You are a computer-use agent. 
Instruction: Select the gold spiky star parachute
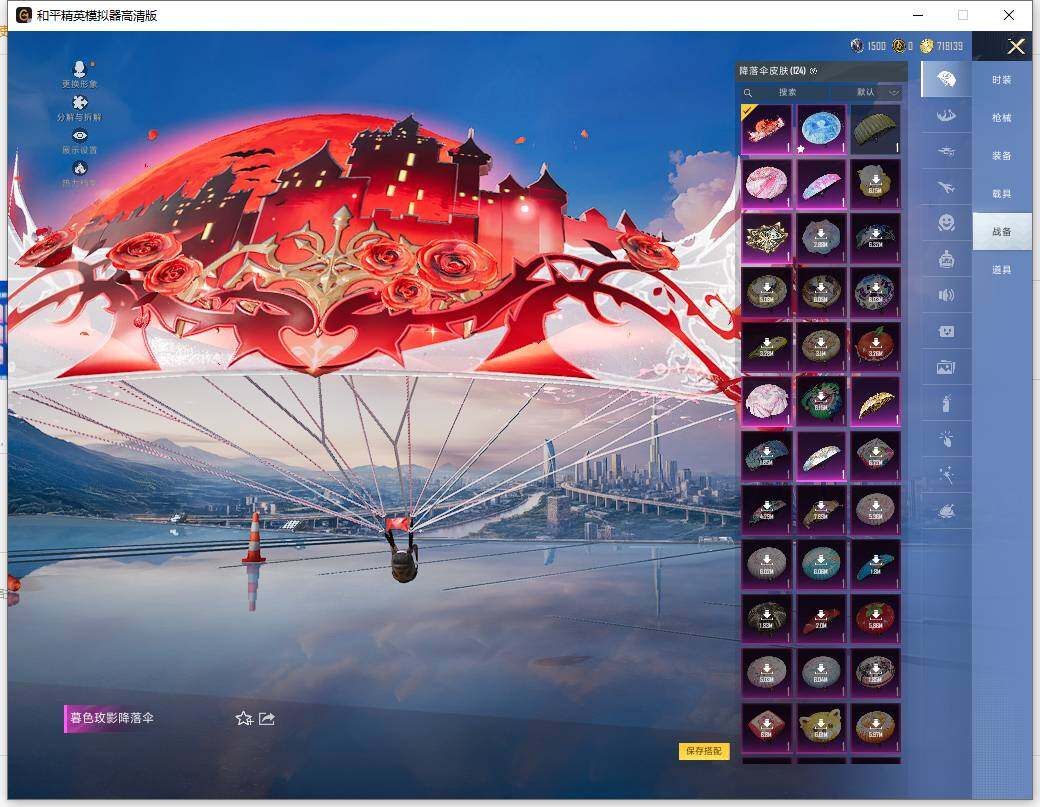coord(767,237)
